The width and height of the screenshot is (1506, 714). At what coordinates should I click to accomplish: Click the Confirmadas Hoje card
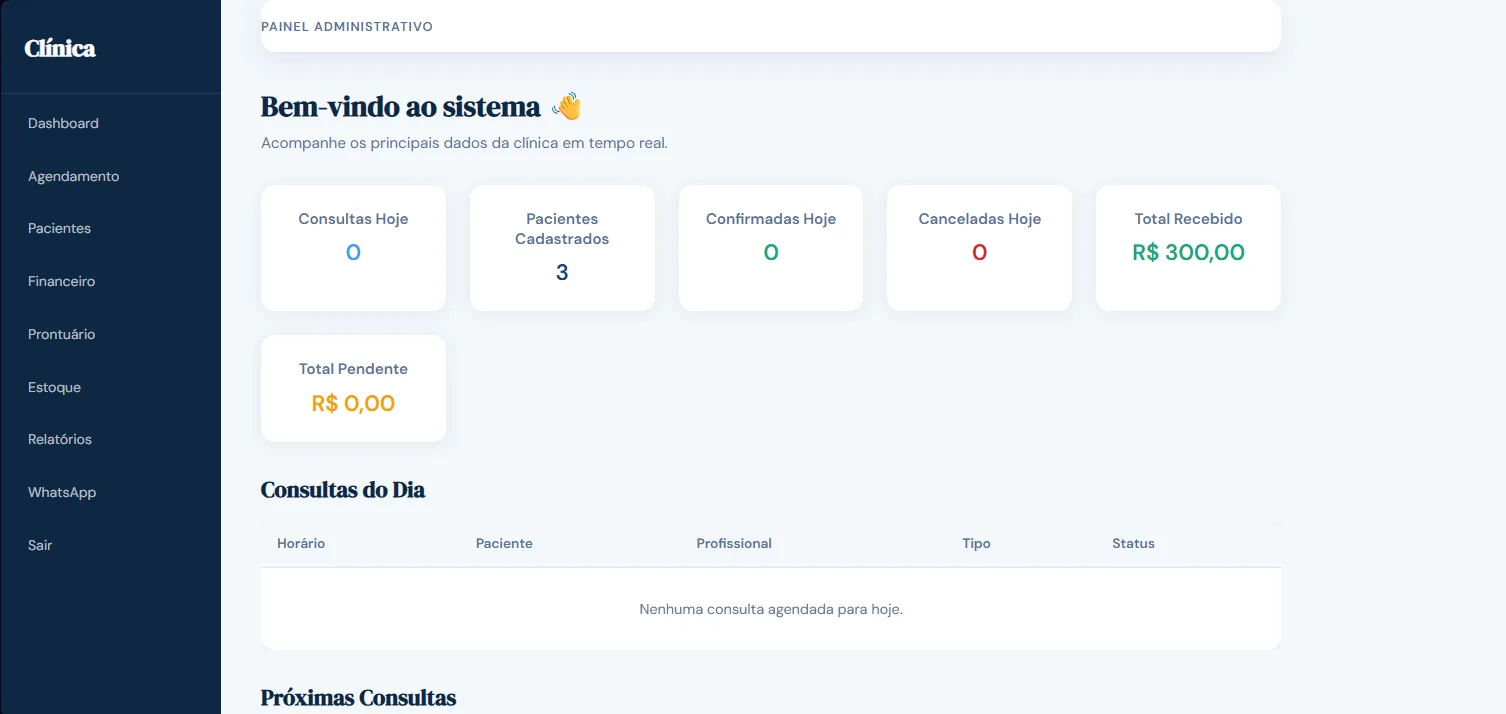pos(771,248)
